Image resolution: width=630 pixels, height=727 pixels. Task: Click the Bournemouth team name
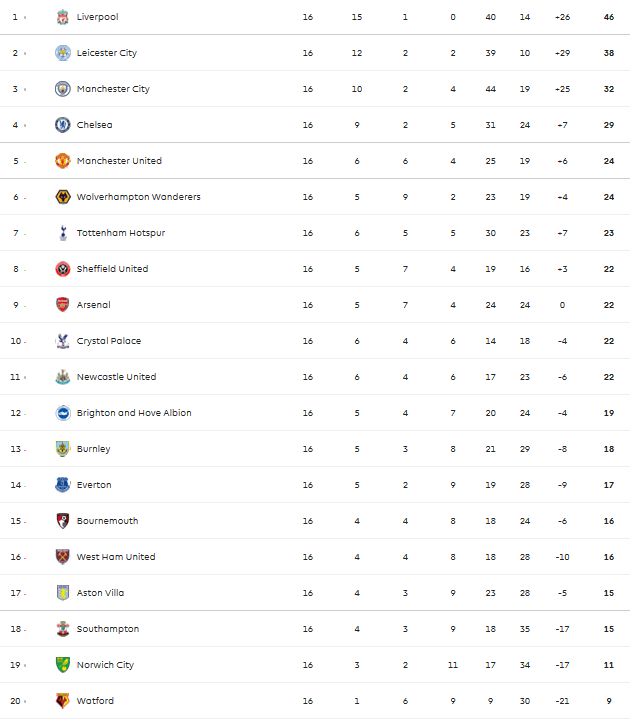[x=108, y=521]
